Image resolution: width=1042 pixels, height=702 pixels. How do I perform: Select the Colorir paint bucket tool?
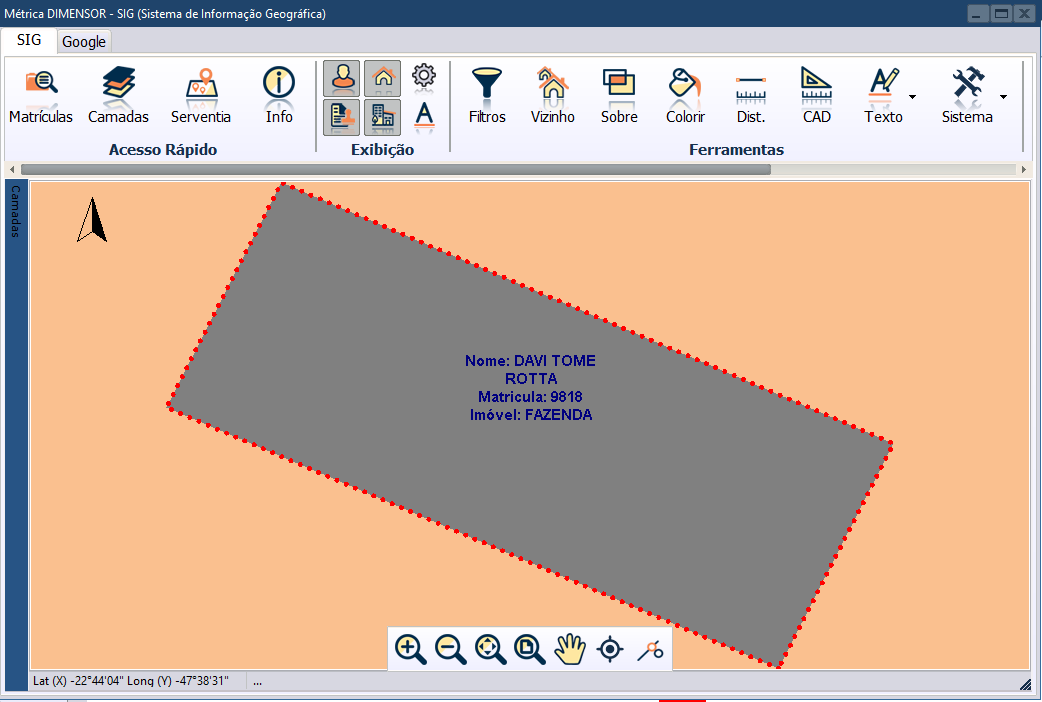click(x=685, y=95)
